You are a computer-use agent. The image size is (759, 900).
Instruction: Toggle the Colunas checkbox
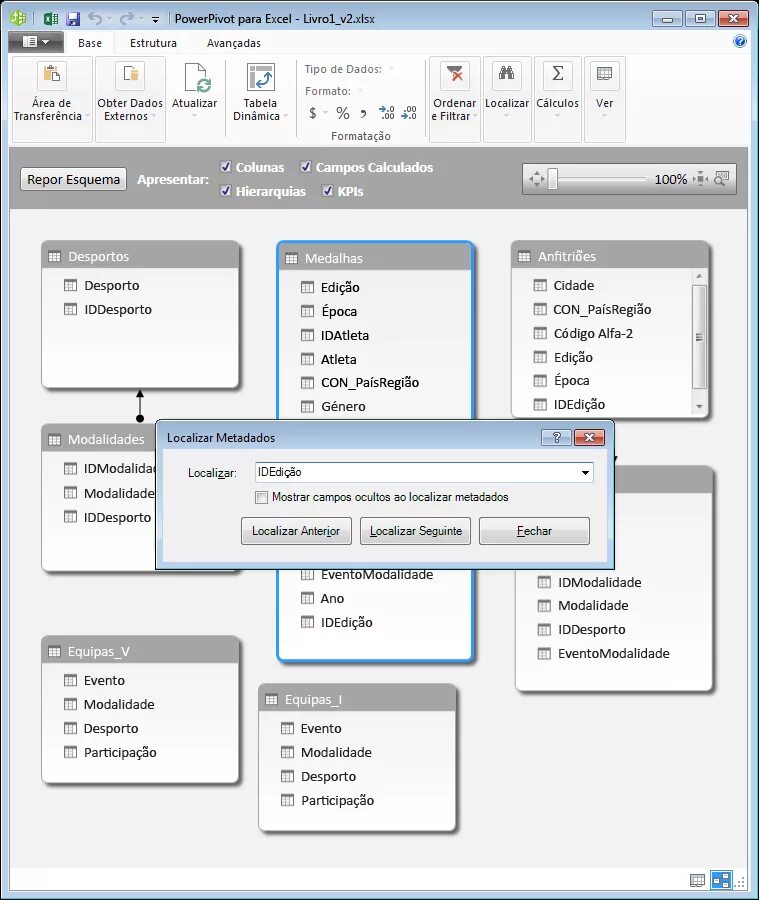point(226,167)
